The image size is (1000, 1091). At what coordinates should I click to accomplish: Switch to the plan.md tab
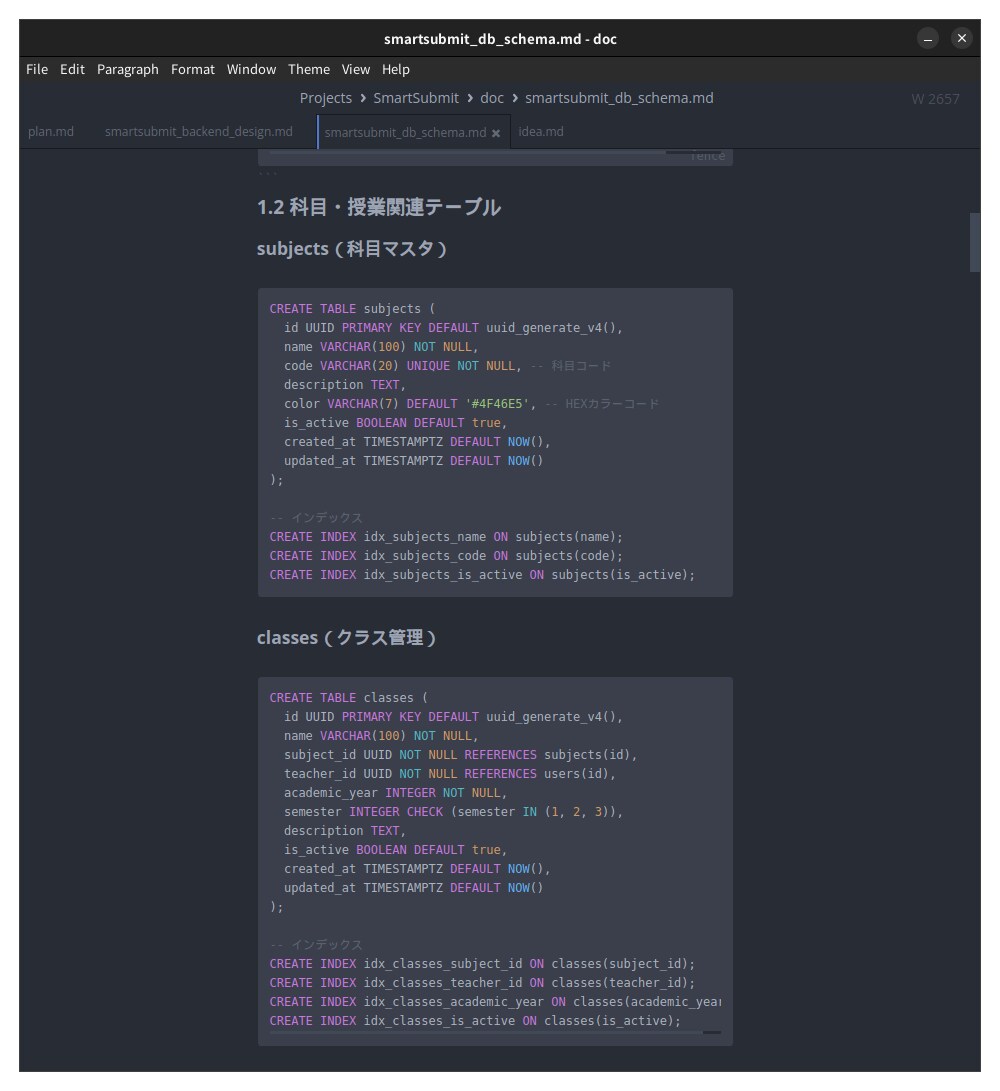tap(51, 132)
